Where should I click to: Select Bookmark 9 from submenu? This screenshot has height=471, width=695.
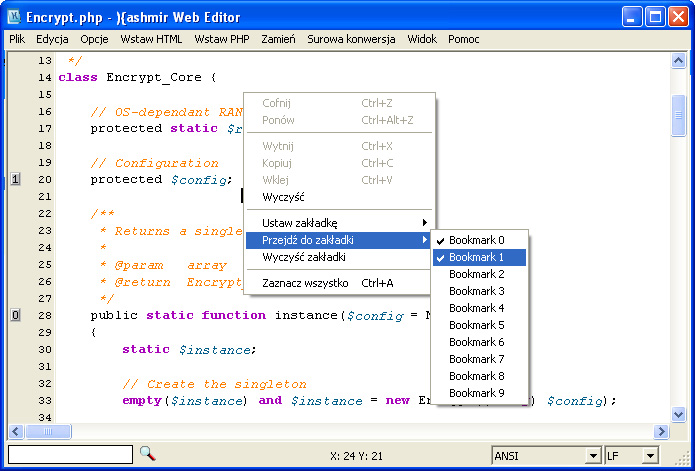[x=478, y=393]
